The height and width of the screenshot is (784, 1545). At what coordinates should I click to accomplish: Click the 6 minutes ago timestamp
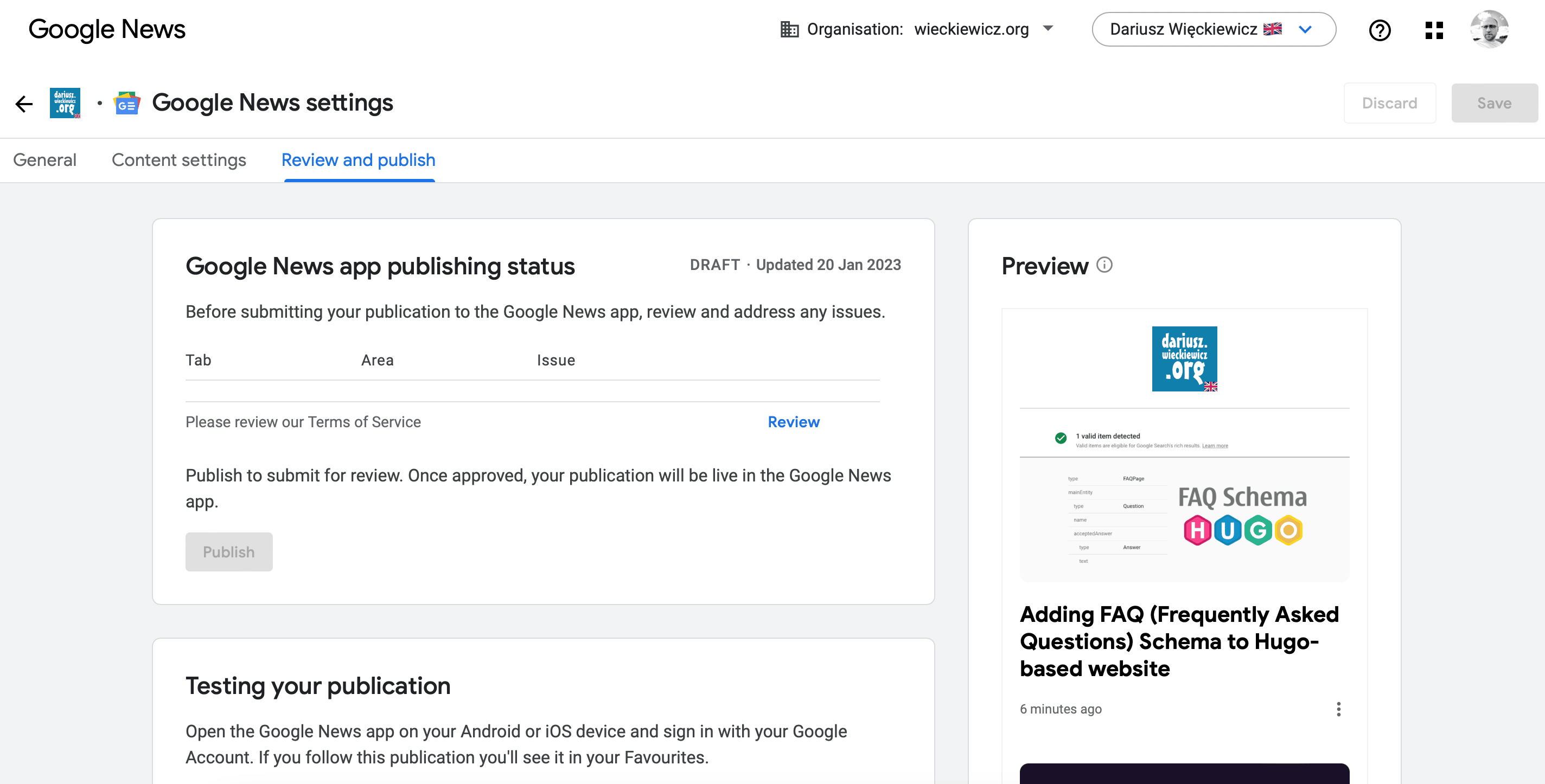point(1061,709)
